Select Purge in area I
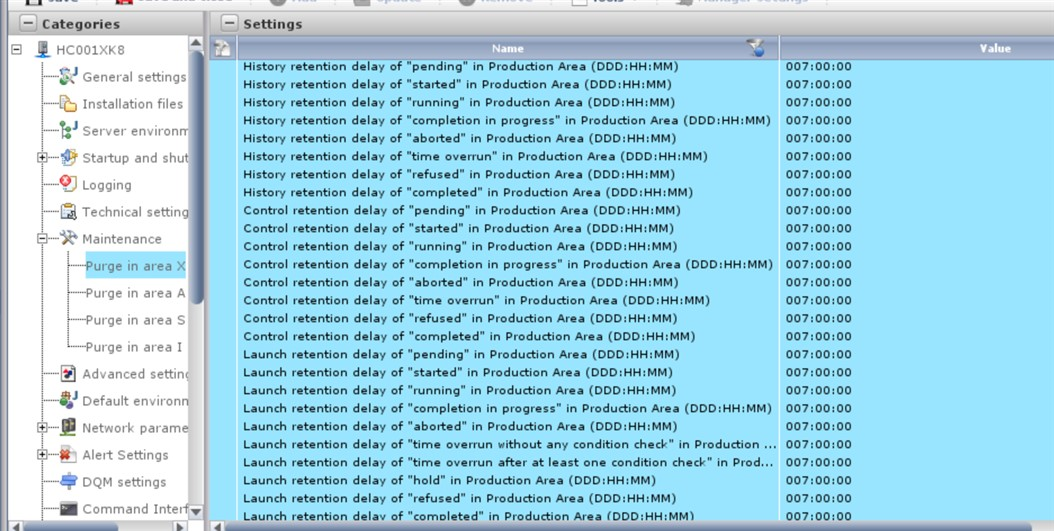Viewport: 1054px width, 531px height. coord(134,347)
